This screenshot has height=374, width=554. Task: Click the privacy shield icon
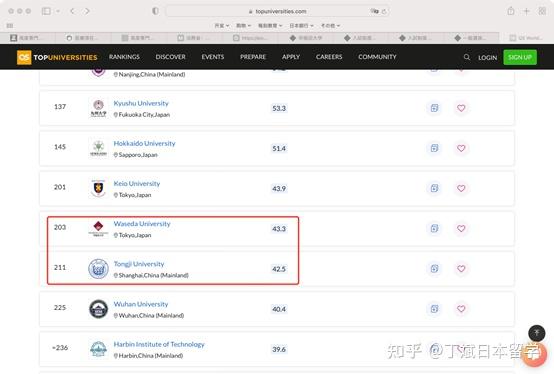coord(155,11)
